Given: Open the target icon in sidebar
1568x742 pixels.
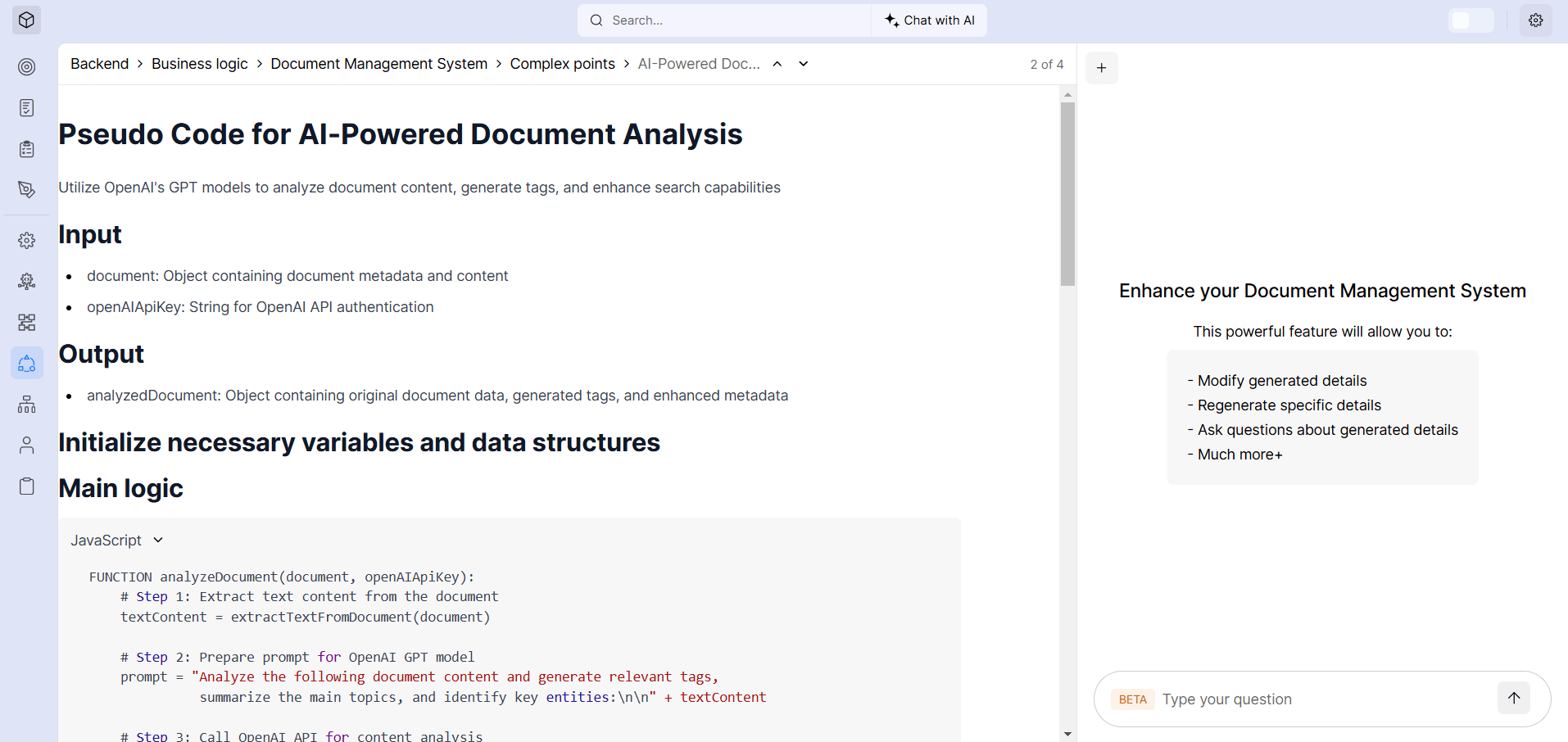Looking at the screenshot, I should point(27,66).
